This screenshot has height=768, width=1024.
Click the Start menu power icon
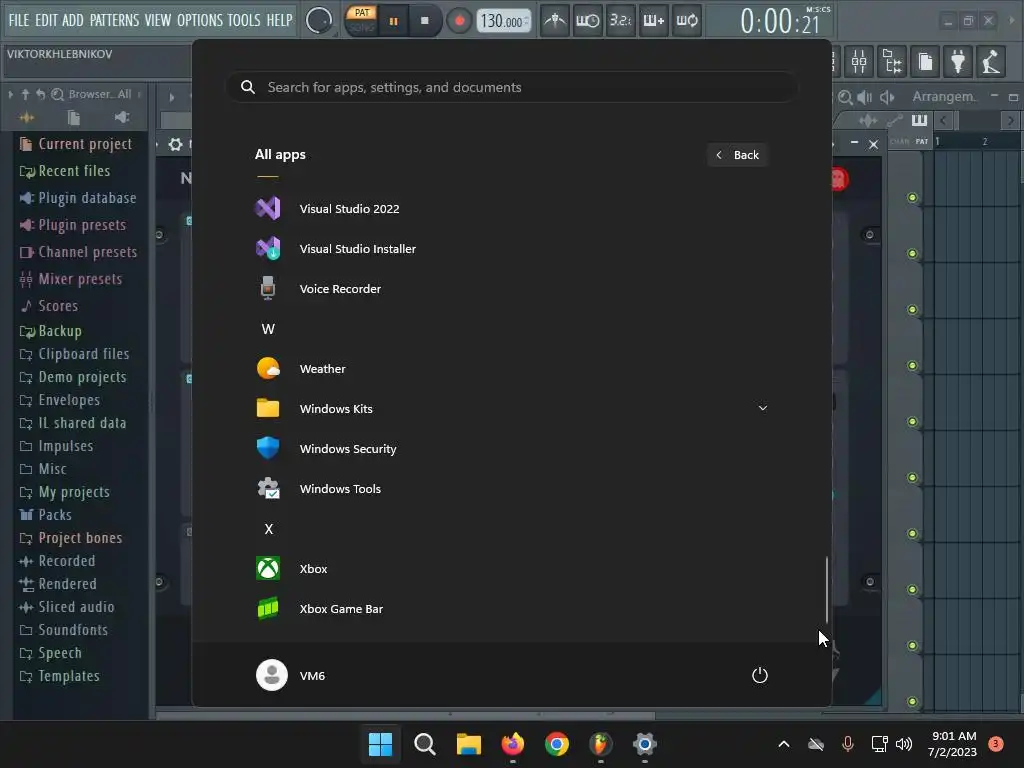click(760, 675)
